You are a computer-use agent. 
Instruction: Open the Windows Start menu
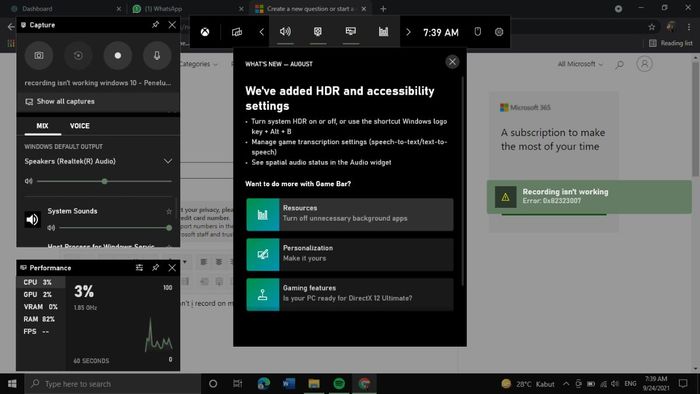coord(12,384)
